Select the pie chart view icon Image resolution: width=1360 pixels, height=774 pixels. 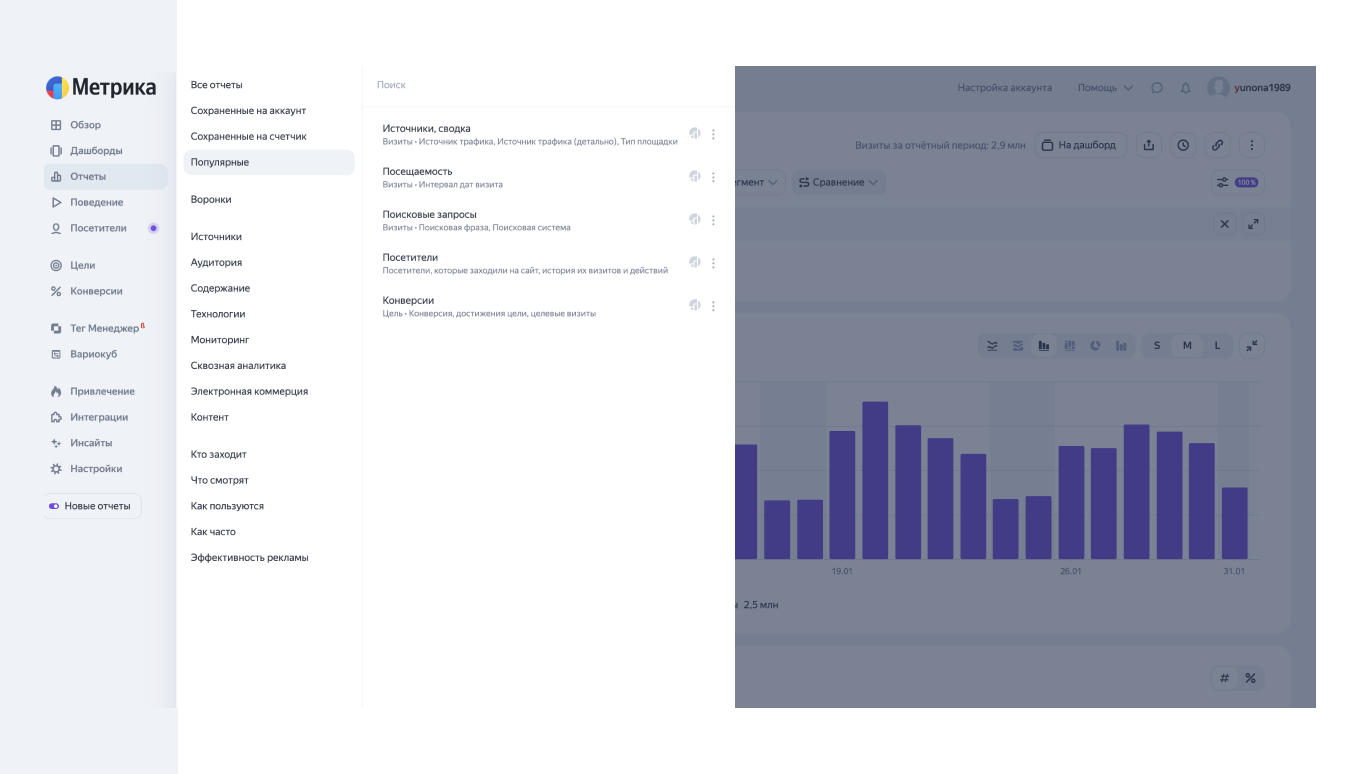[x=1095, y=346]
